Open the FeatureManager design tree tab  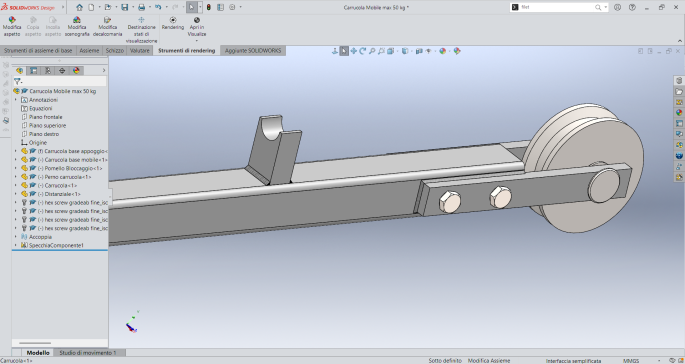click(x=20, y=70)
